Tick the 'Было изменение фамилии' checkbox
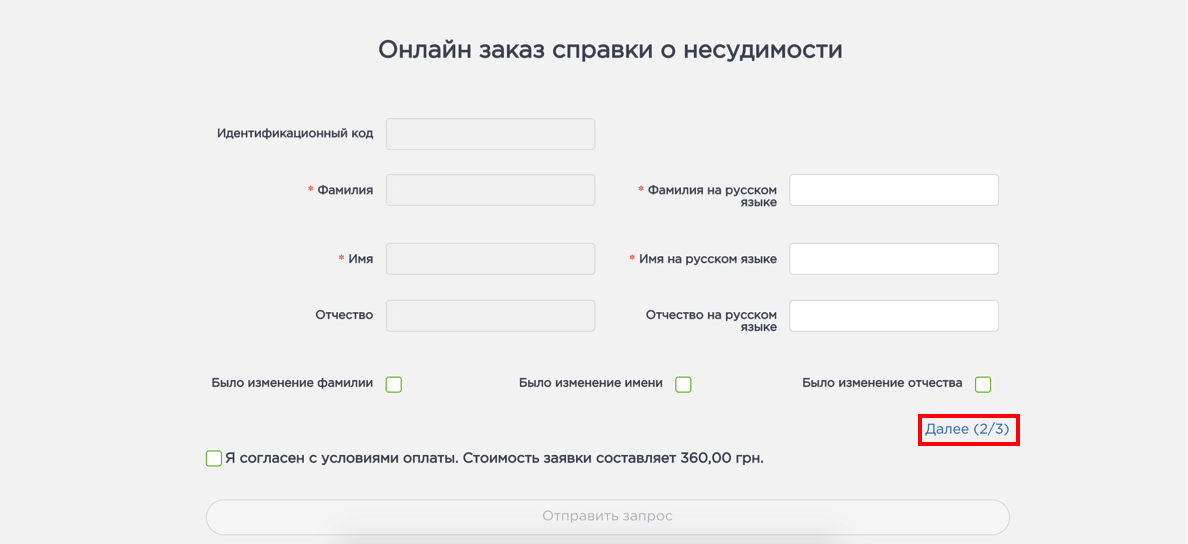Image resolution: width=1188 pixels, height=544 pixels. (x=394, y=384)
